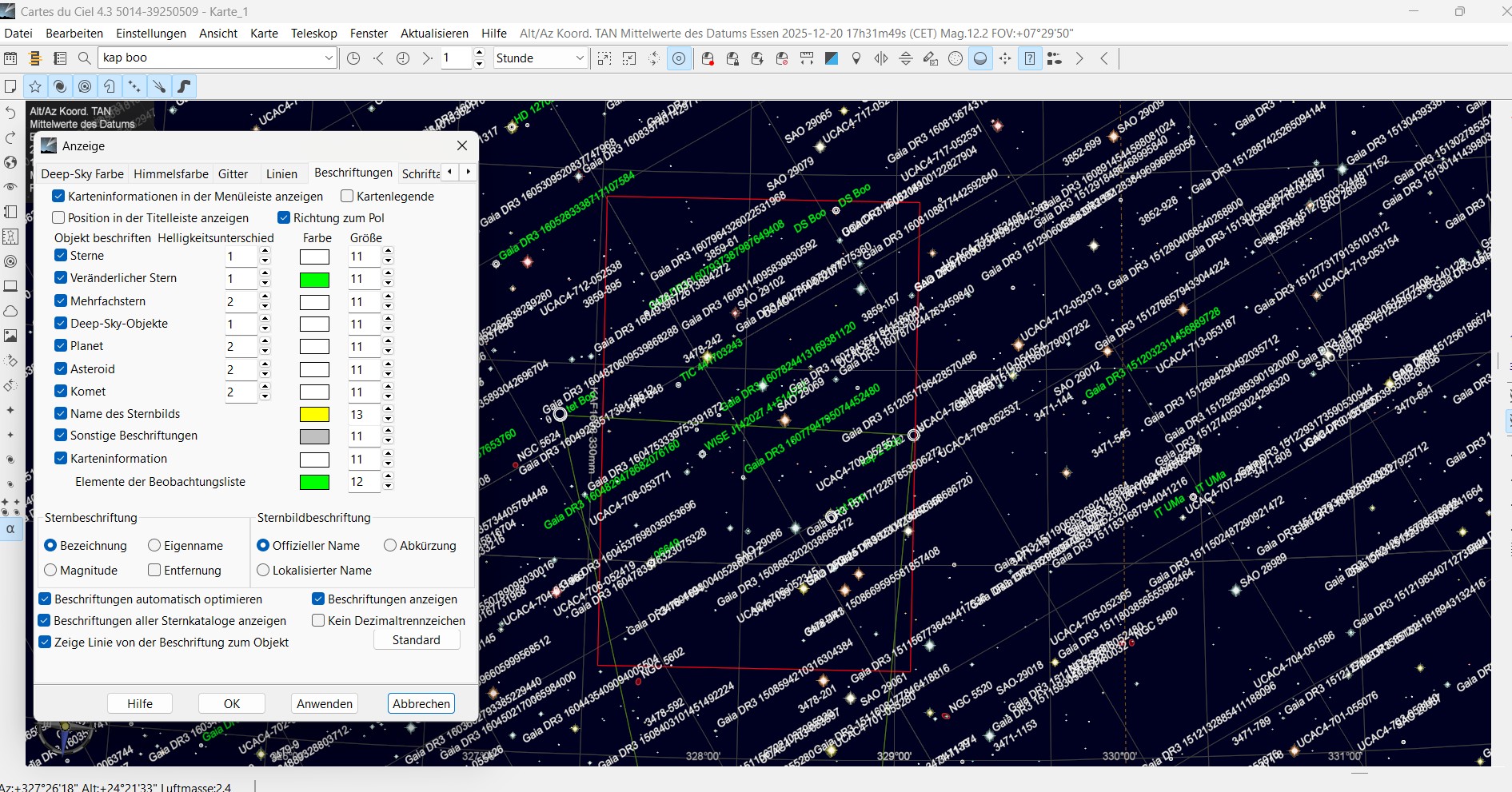Flip the chart vertically with arrows icon
Screen dimensions: 1512x792
[x=906, y=58]
